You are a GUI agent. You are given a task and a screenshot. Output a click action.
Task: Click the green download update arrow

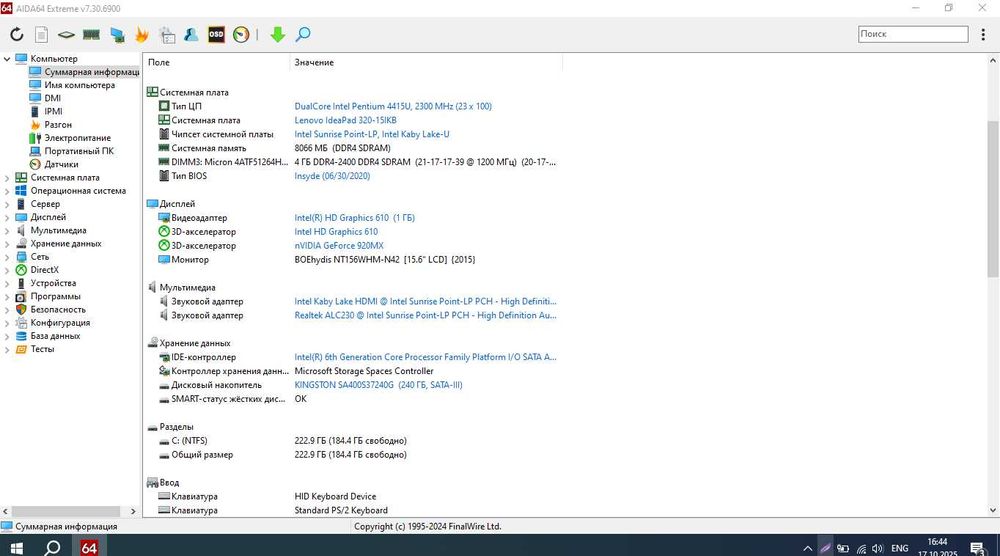click(277, 34)
